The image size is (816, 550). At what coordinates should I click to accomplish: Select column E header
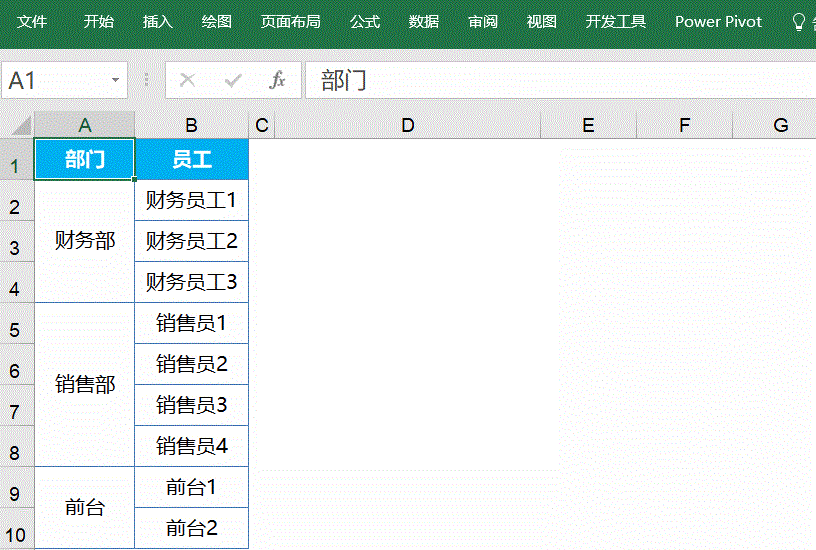[x=589, y=125]
